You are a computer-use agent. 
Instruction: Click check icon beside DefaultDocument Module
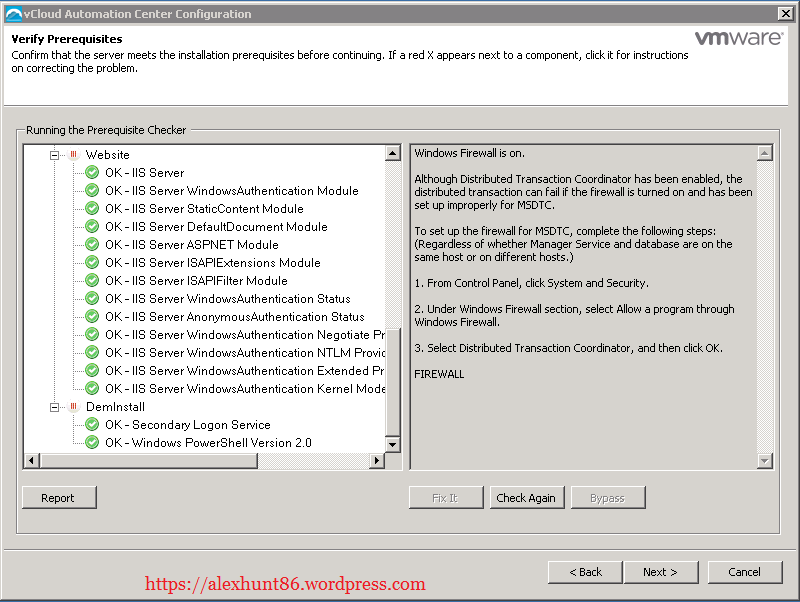coord(92,226)
